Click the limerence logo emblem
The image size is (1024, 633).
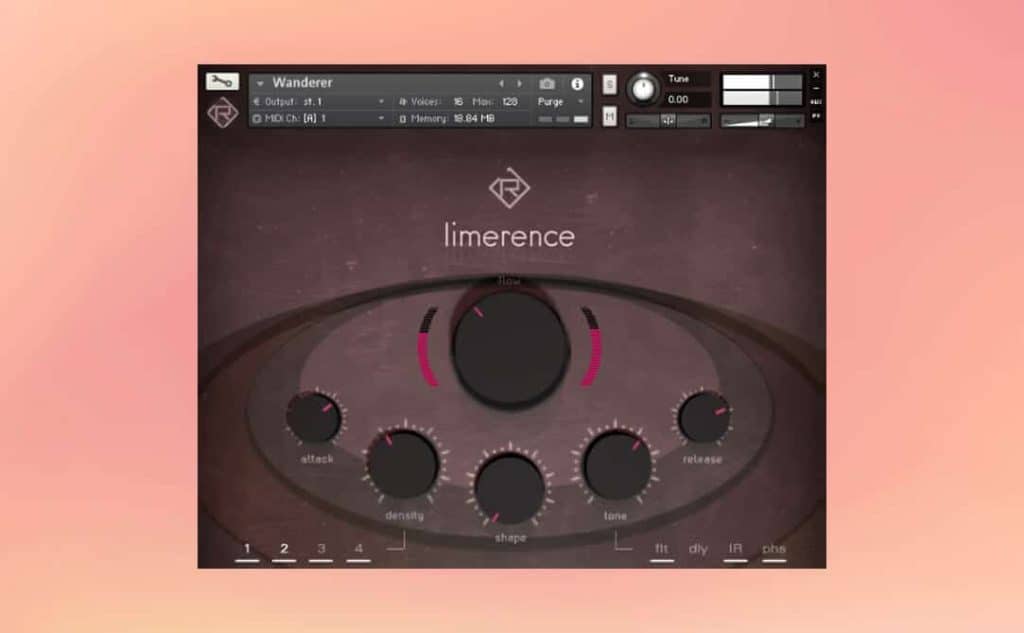coord(509,188)
